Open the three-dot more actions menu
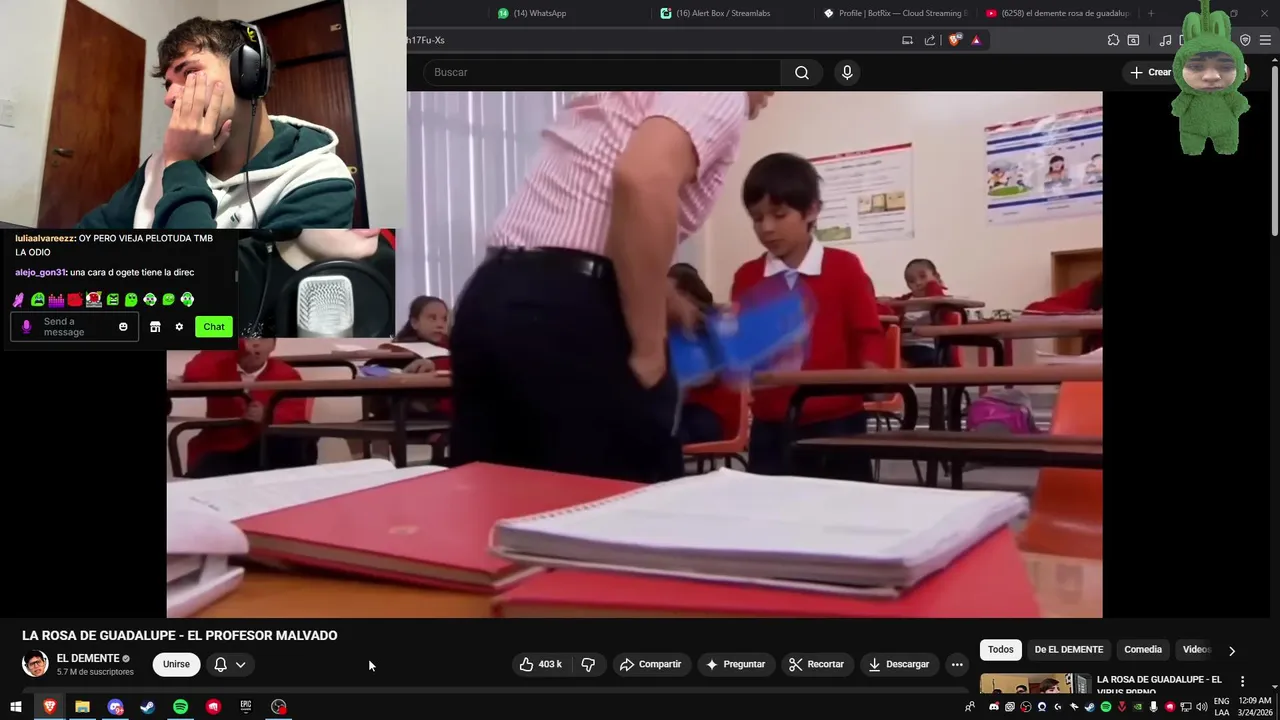This screenshot has width=1280, height=720. (957, 664)
